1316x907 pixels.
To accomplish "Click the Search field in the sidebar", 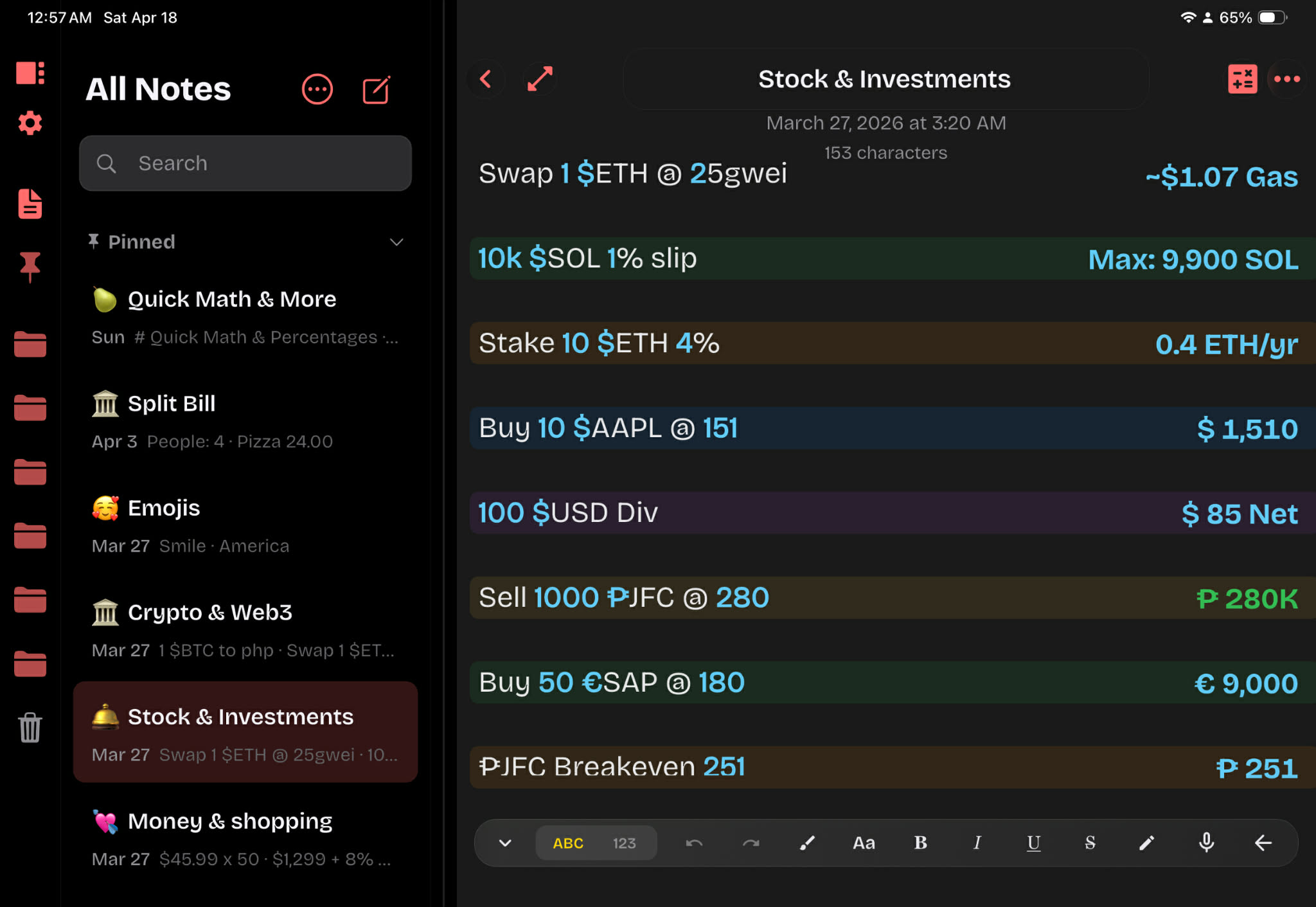I will tap(245, 163).
